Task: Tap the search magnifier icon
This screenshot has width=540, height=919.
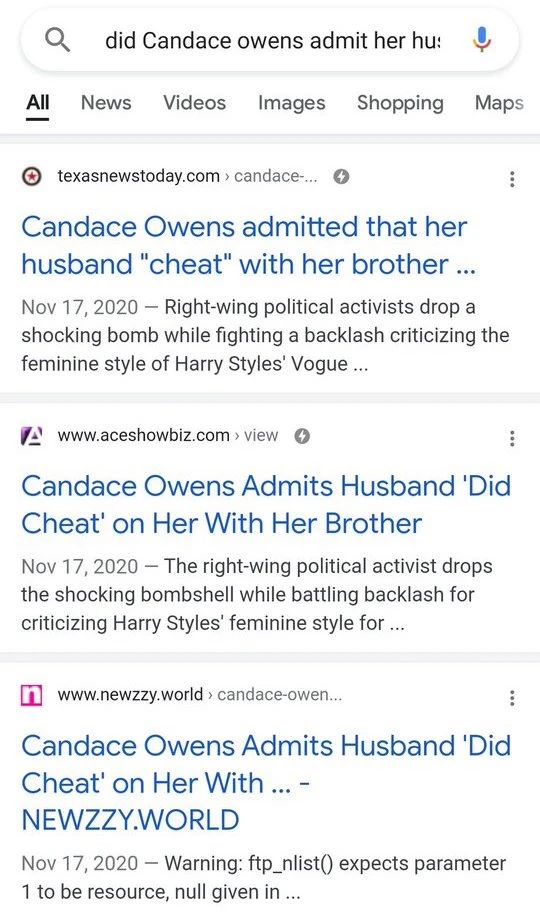Action: pos(58,40)
